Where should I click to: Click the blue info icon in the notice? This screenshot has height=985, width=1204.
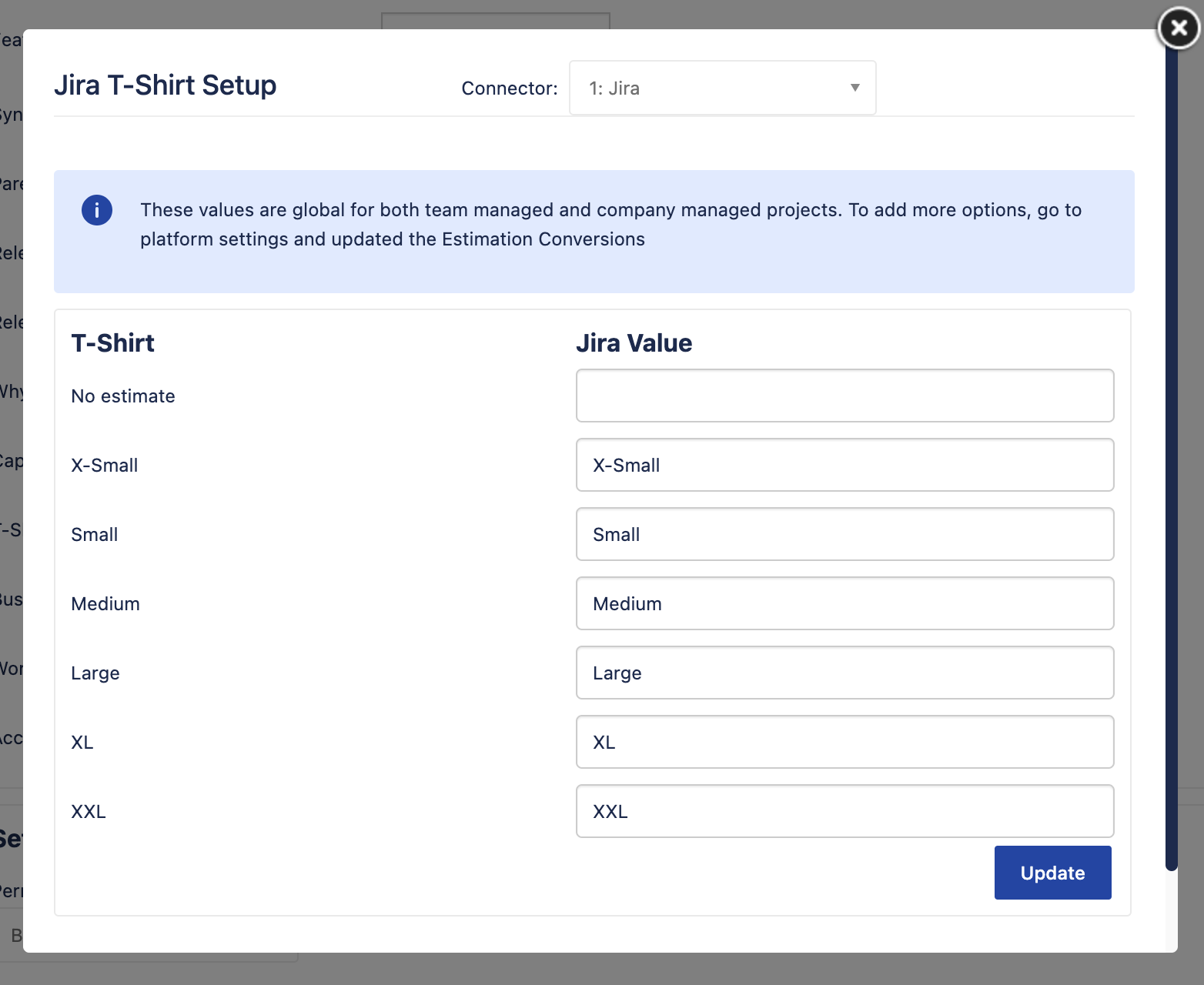coord(97,210)
